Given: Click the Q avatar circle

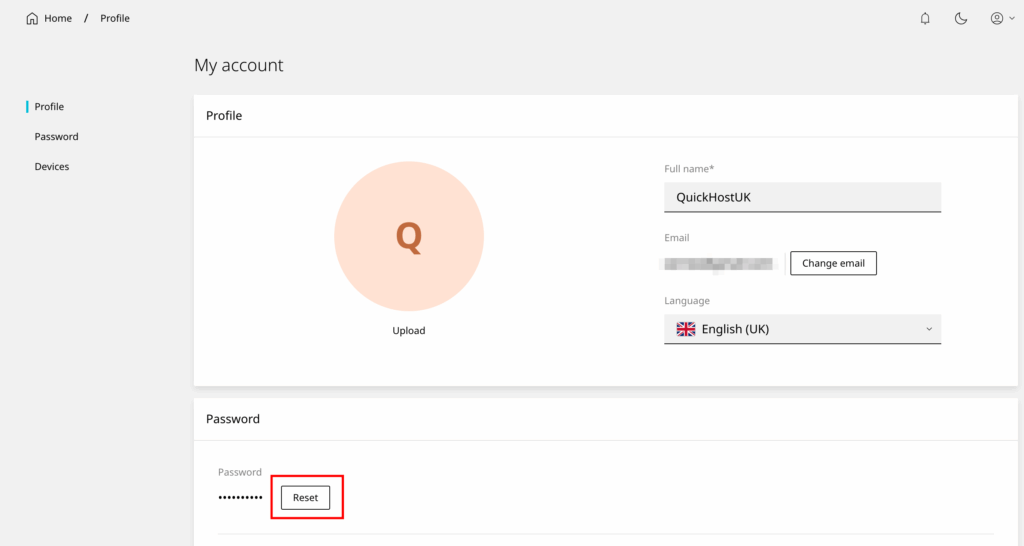Looking at the screenshot, I should 409,236.
